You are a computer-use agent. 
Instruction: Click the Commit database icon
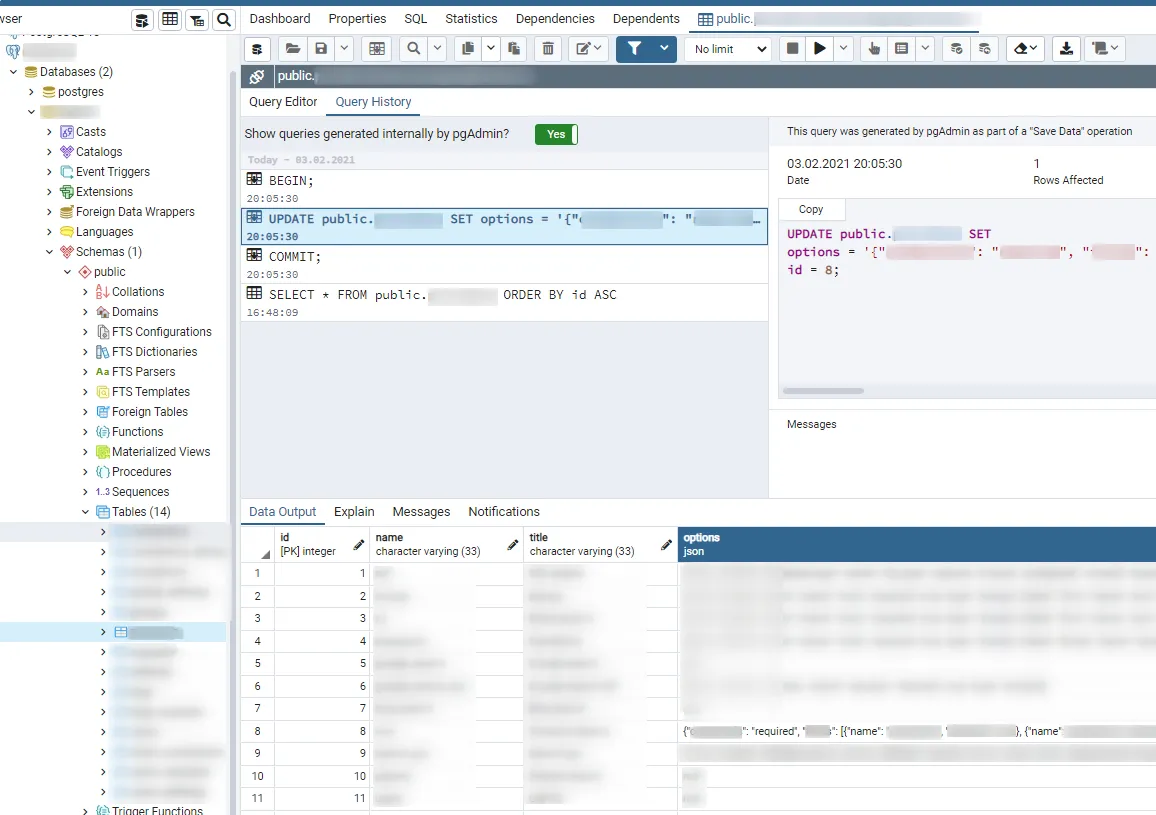pyautogui.click(x=956, y=49)
